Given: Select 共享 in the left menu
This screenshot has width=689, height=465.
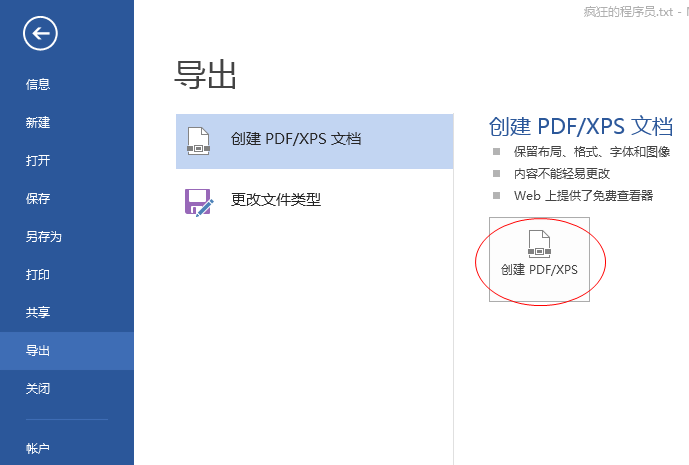Looking at the screenshot, I should pyautogui.click(x=38, y=313).
